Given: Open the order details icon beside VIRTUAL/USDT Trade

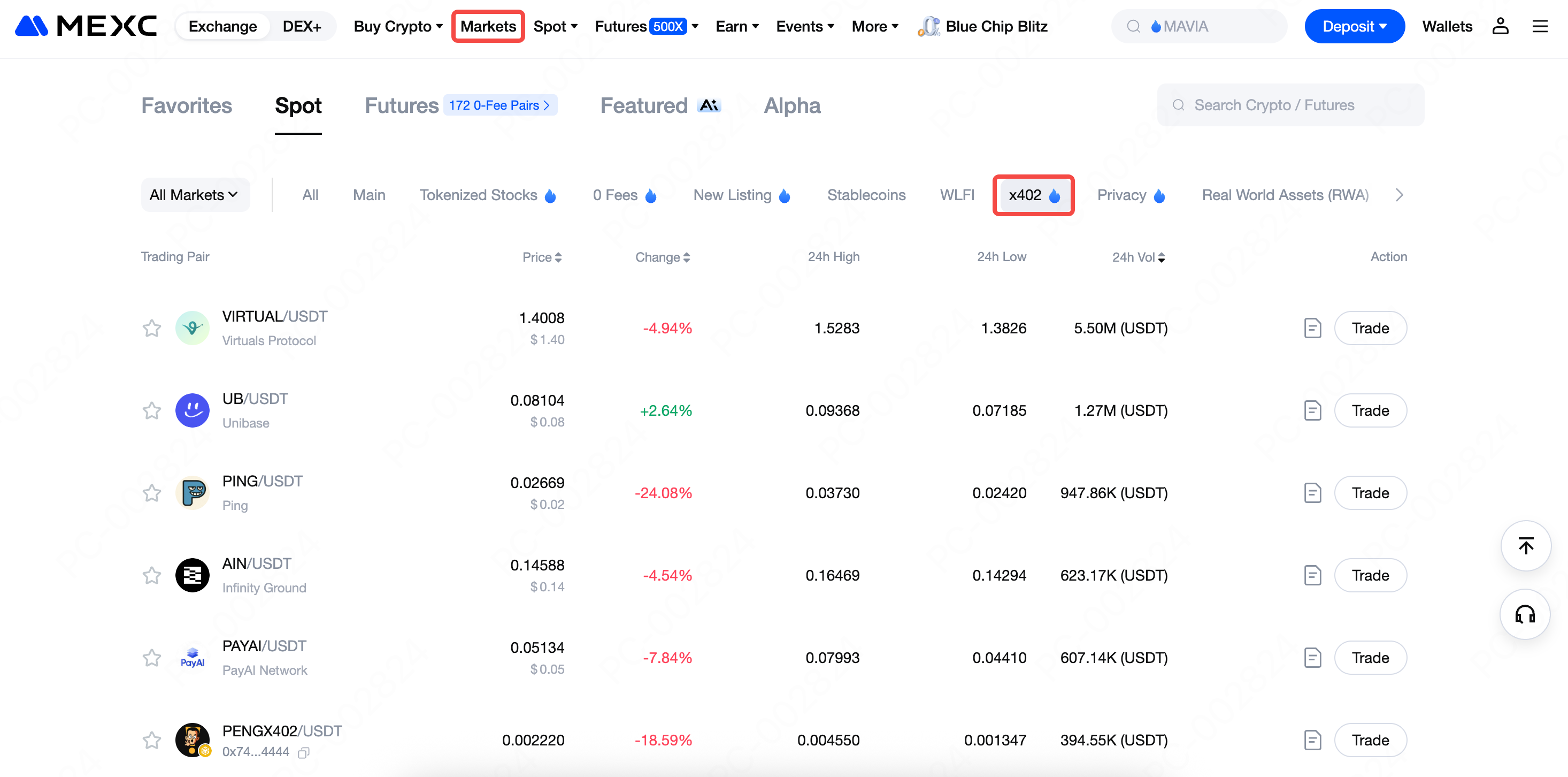Looking at the screenshot, I should (x=1313, y=327).
